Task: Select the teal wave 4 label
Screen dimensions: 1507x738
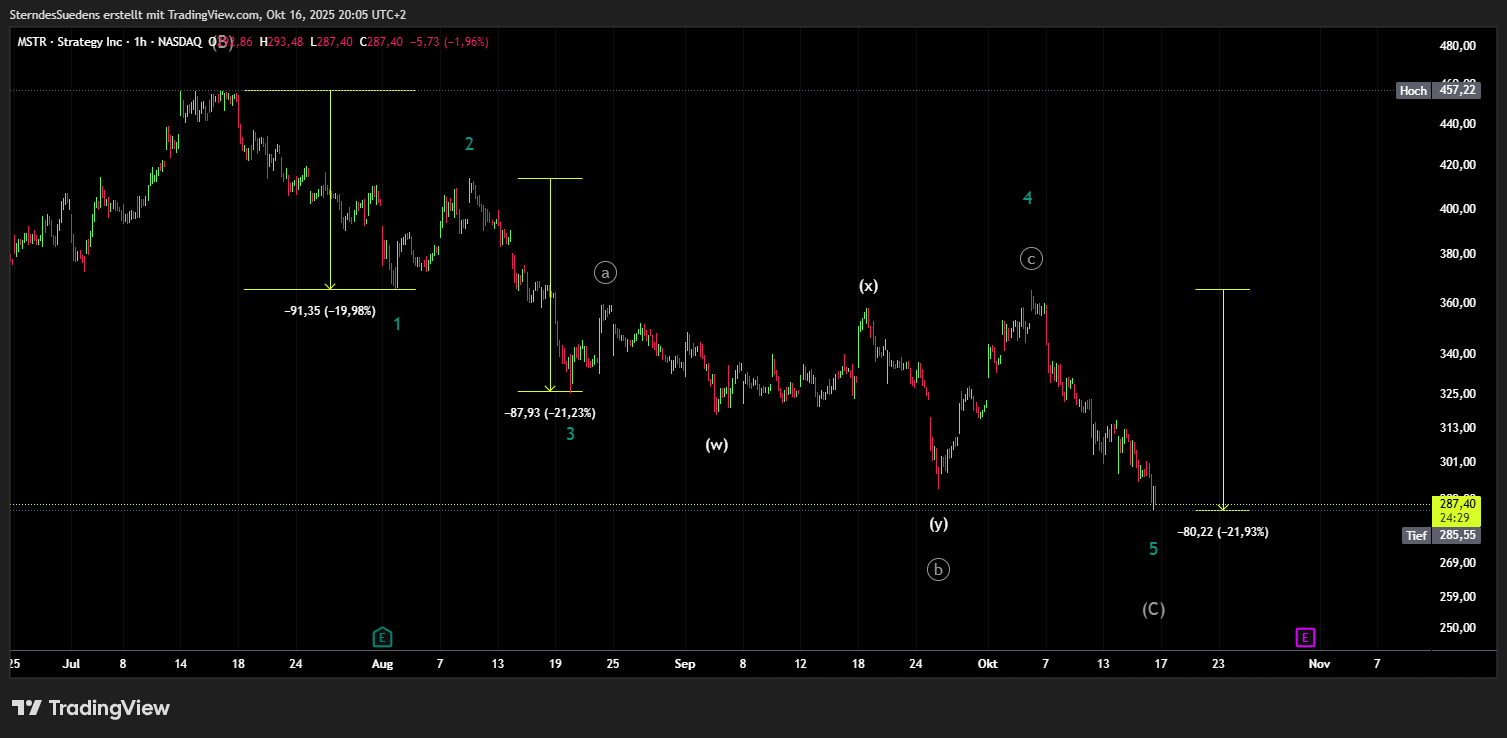Action: click(x=1027, y=198)
